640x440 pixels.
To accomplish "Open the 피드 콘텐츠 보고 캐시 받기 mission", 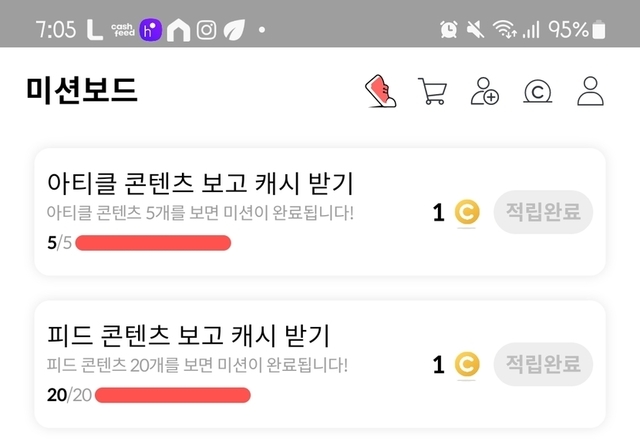I will coord(188,335).
